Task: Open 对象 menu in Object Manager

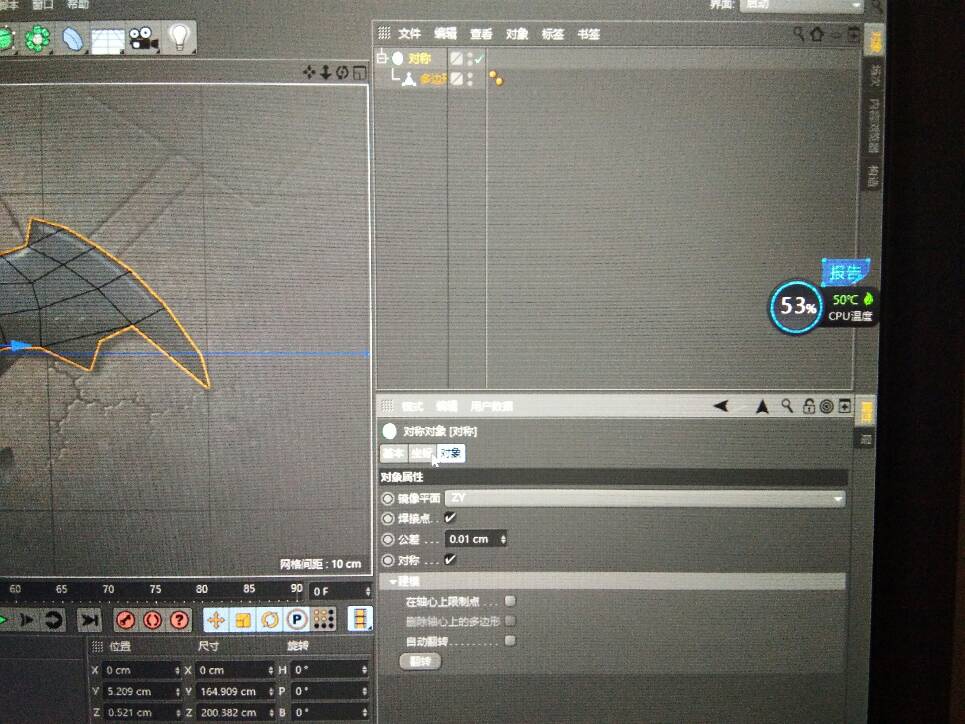Action: (x=517, y=34)
